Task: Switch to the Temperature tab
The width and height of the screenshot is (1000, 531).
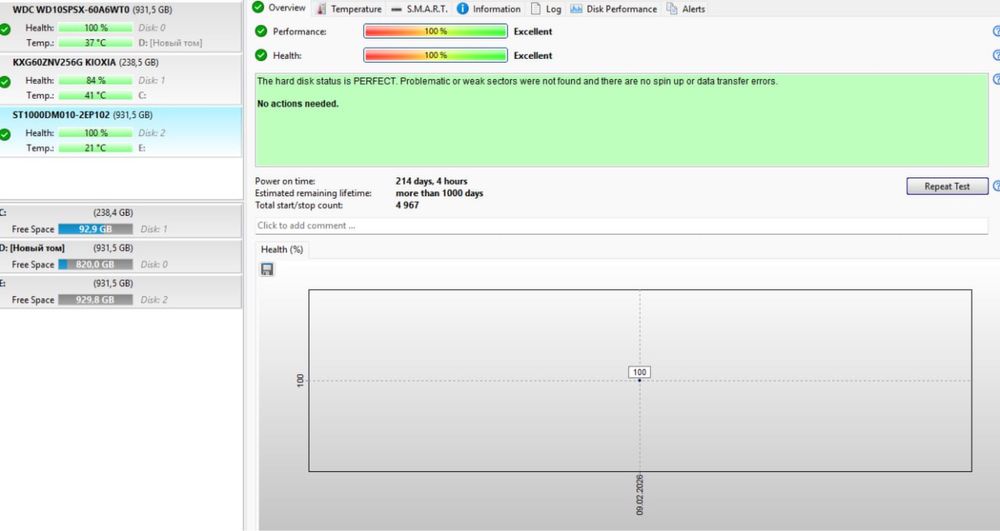Action: 349,9
